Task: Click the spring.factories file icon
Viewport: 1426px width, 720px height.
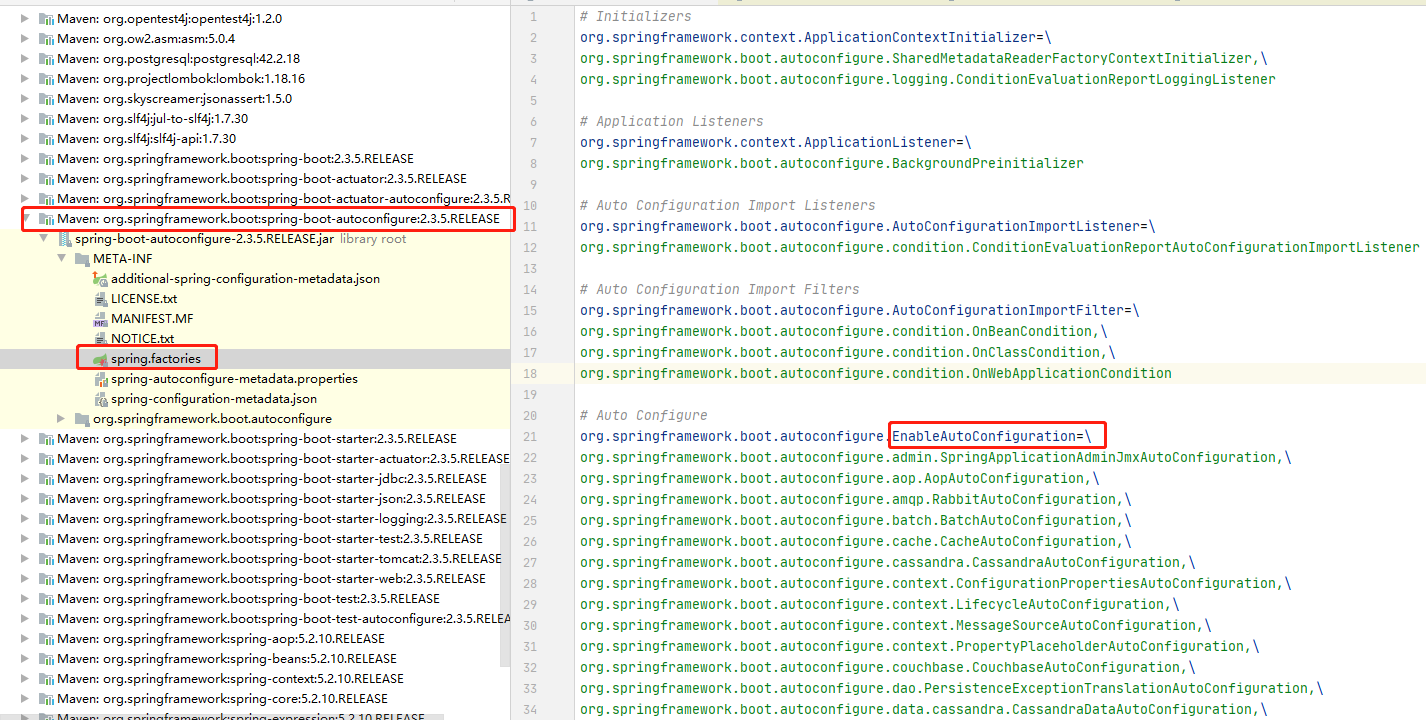Action: click(100, 359)
